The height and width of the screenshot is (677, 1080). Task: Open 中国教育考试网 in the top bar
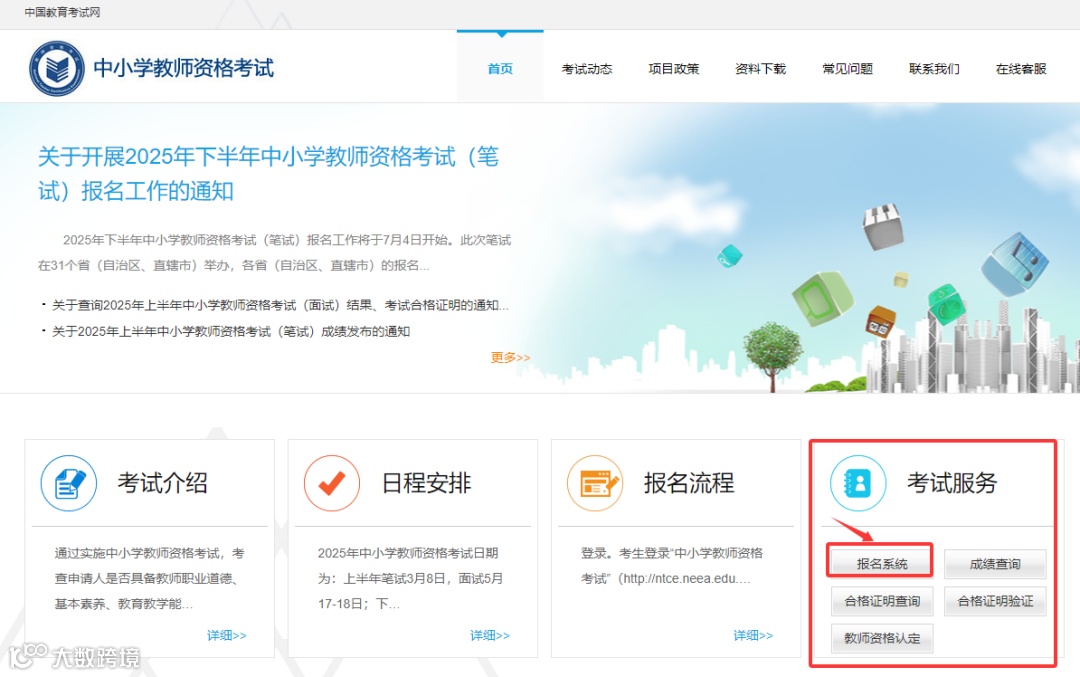click(x=62, y=14)
